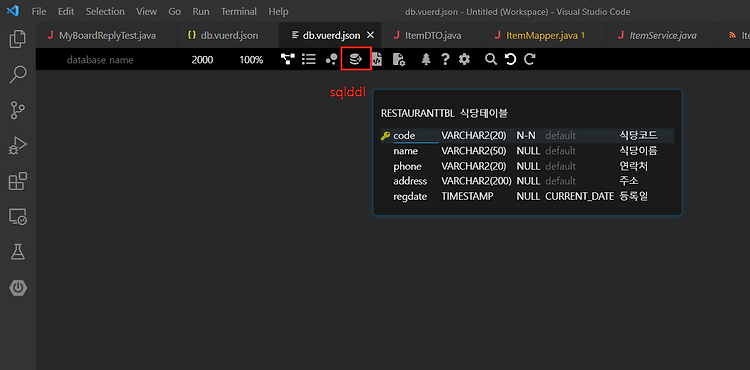
Task: Toggle the N-N constraint on code column
Action: pos(526,136)
